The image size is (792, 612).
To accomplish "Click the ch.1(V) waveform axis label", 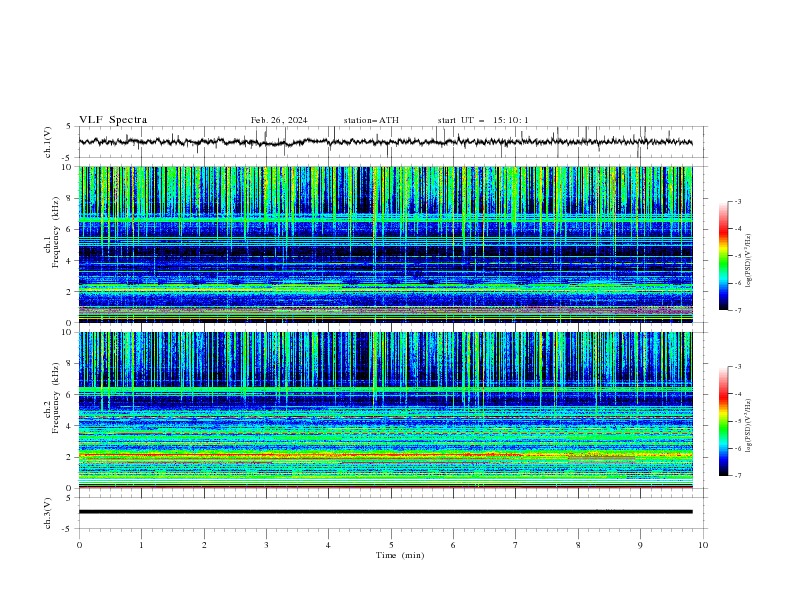I will click(48, 142).
